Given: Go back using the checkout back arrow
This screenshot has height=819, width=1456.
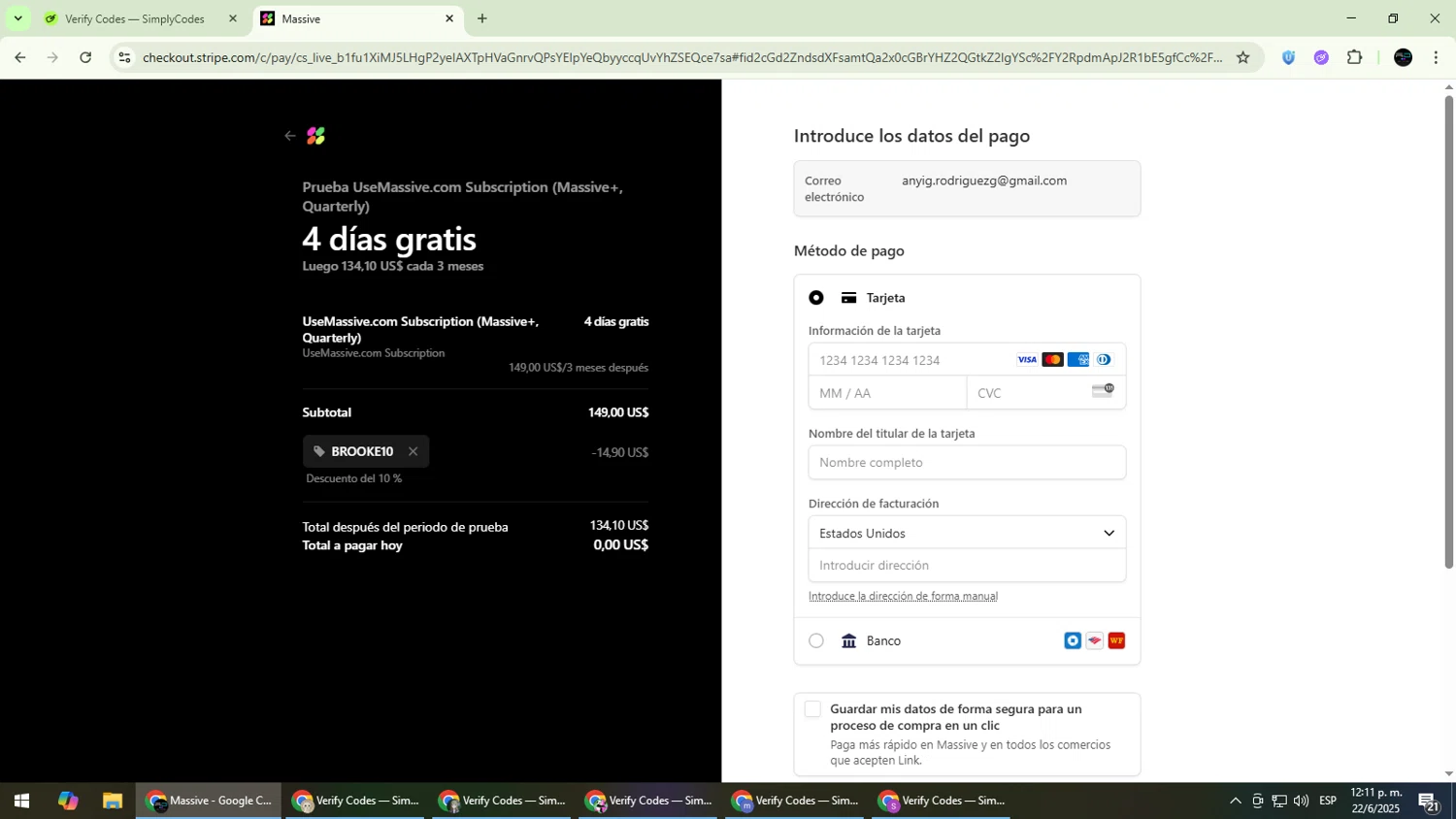Looking at the screenshot, I should [x=289, y=136].
